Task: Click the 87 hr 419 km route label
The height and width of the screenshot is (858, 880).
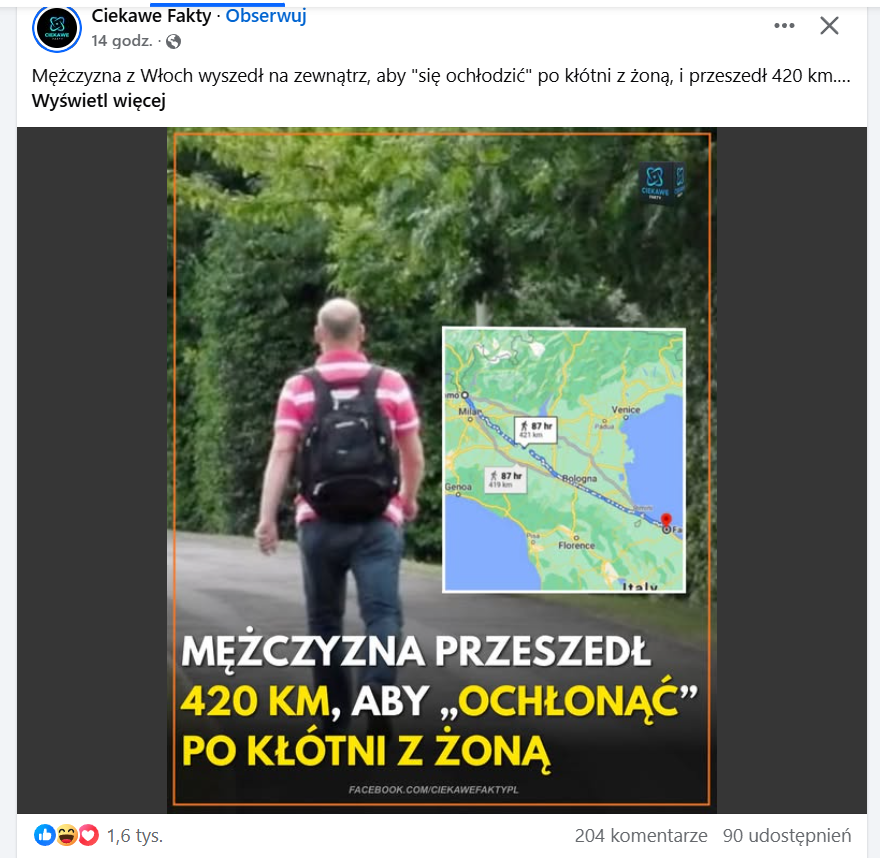Action: coord(505,480)
